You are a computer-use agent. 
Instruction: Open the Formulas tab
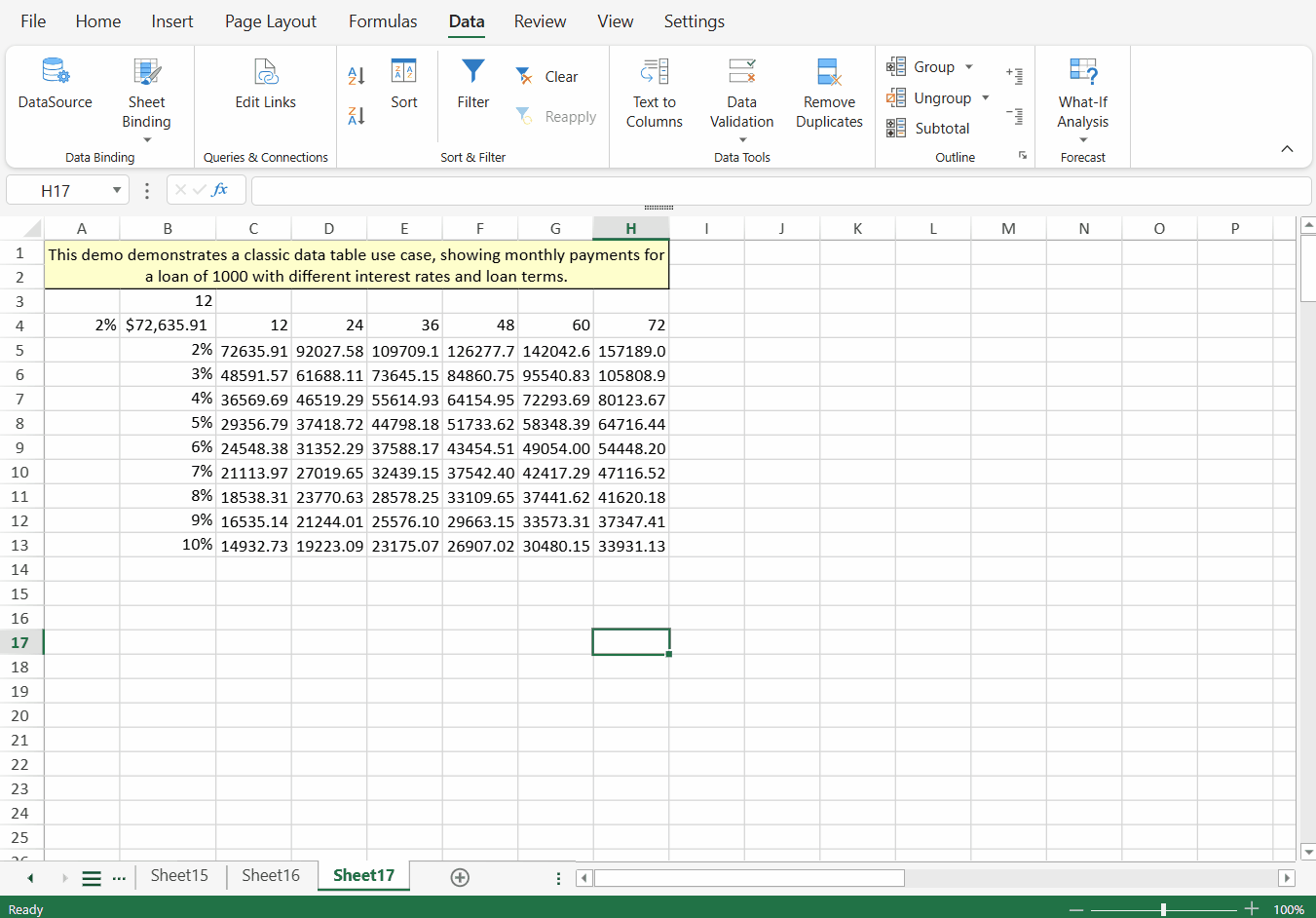coord(383,21)
